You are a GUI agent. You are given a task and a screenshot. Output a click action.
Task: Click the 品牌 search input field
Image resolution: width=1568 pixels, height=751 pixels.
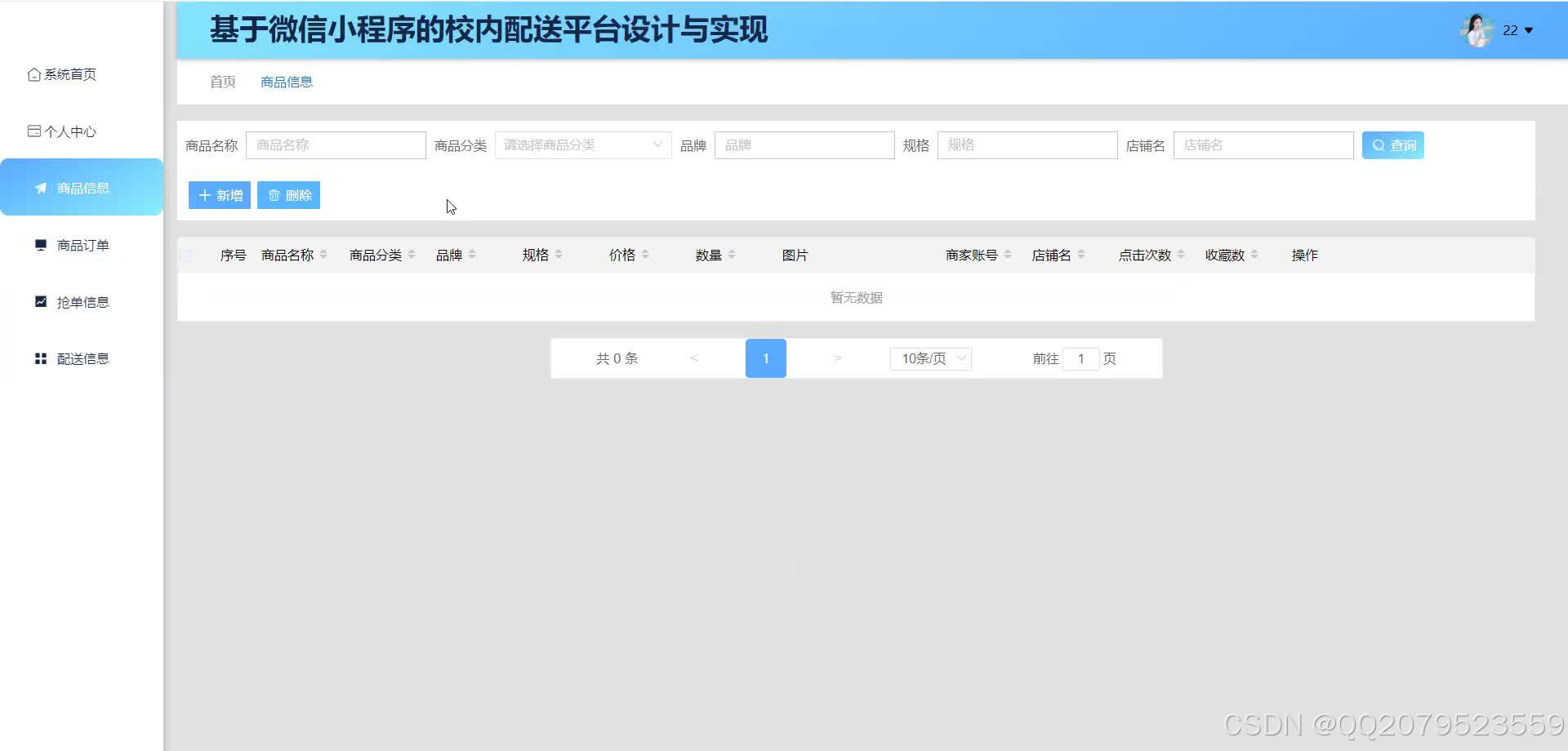(804, 144)
